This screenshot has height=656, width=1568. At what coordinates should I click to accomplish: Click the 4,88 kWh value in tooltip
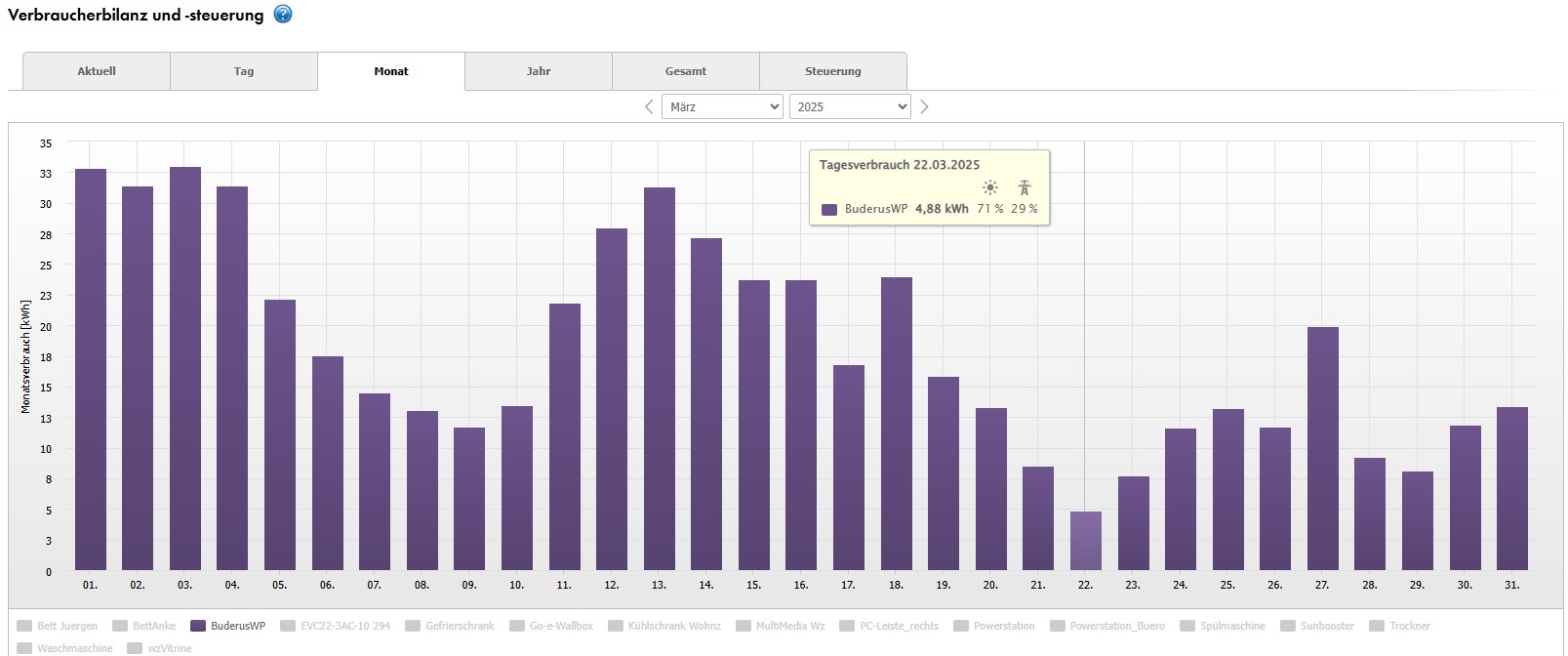[x=942, y=209]
